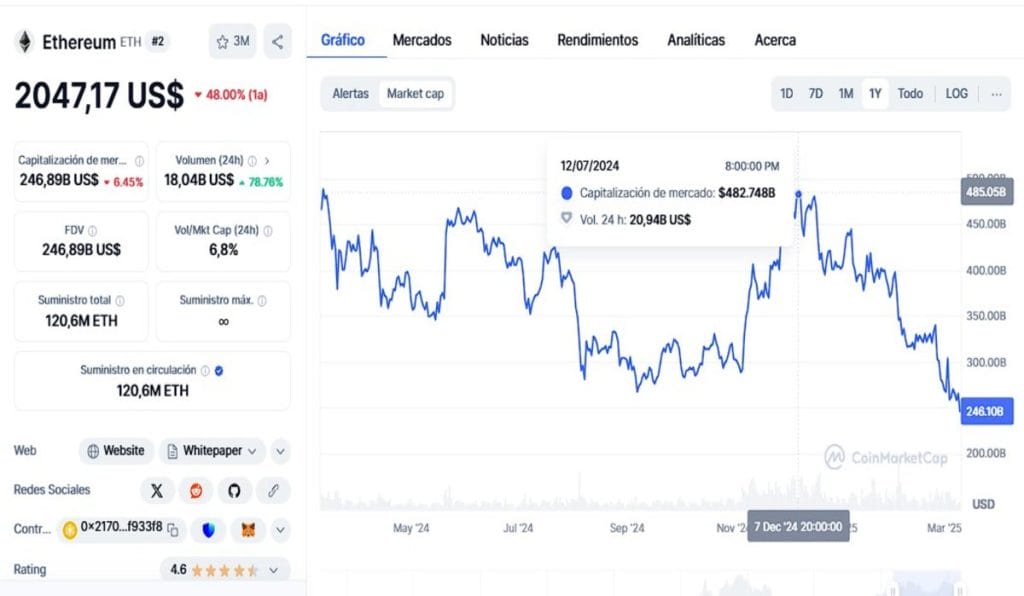Click the 7 Dec '24 20:00:00 date marker
The image size is (1024, 596).
[x=798, y=527]
